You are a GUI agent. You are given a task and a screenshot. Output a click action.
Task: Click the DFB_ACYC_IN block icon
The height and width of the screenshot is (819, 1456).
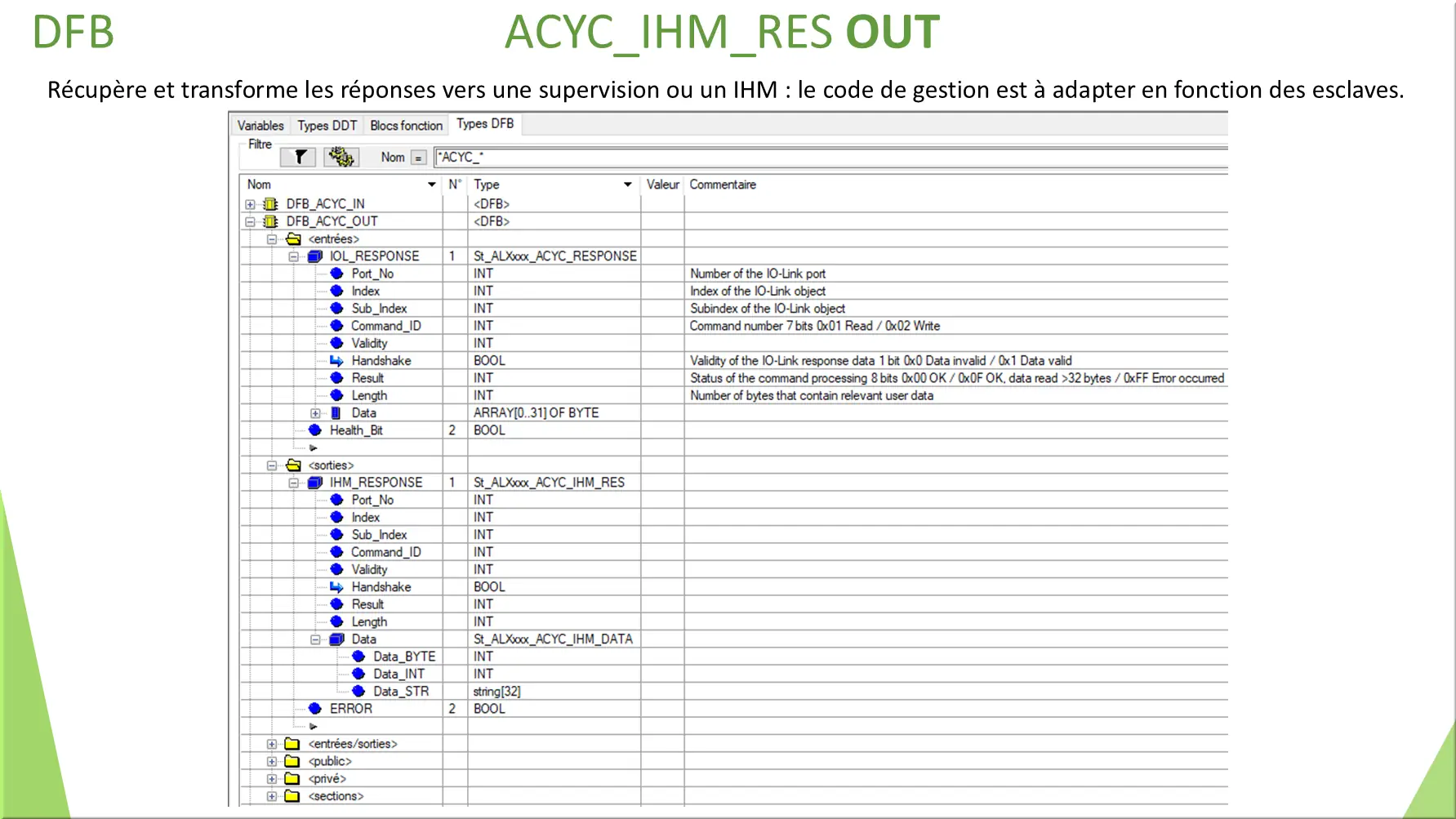coord(270,204)
